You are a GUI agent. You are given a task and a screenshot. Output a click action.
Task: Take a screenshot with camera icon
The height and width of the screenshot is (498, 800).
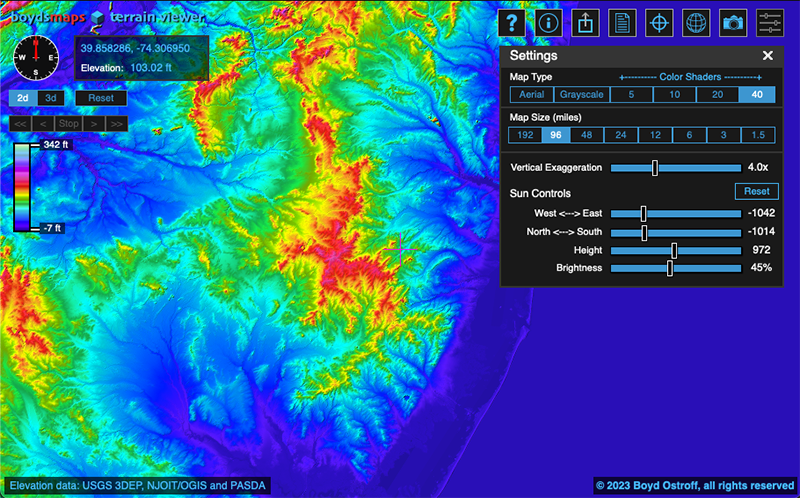[733, 22]
